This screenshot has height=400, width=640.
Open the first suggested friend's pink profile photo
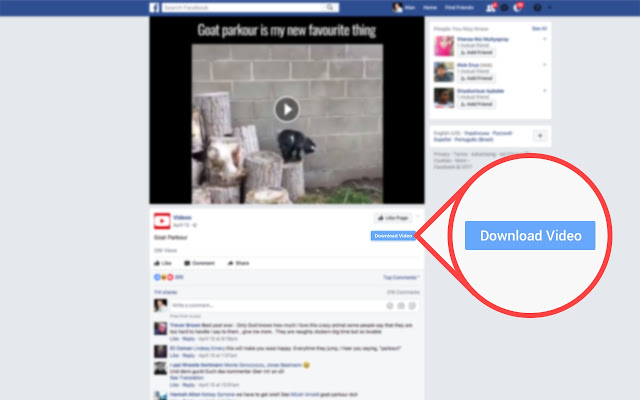[x=444, y=46]
